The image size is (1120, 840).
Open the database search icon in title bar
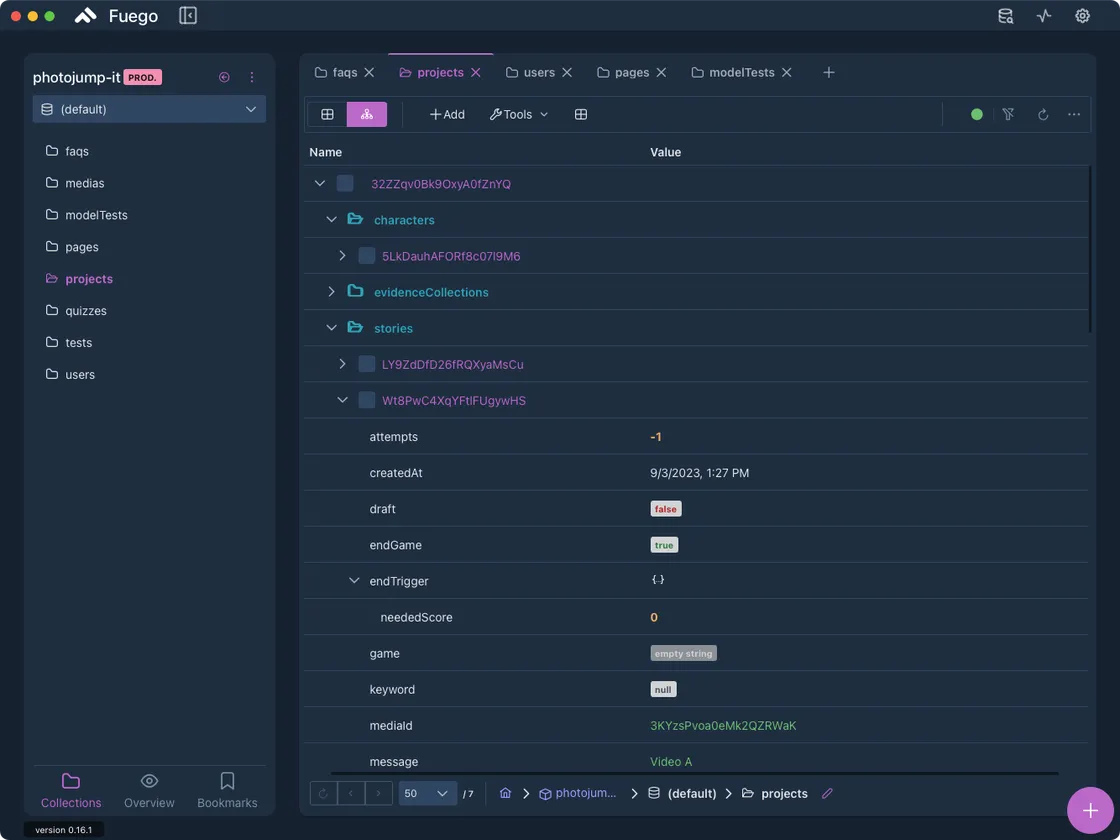(1005, 16)
